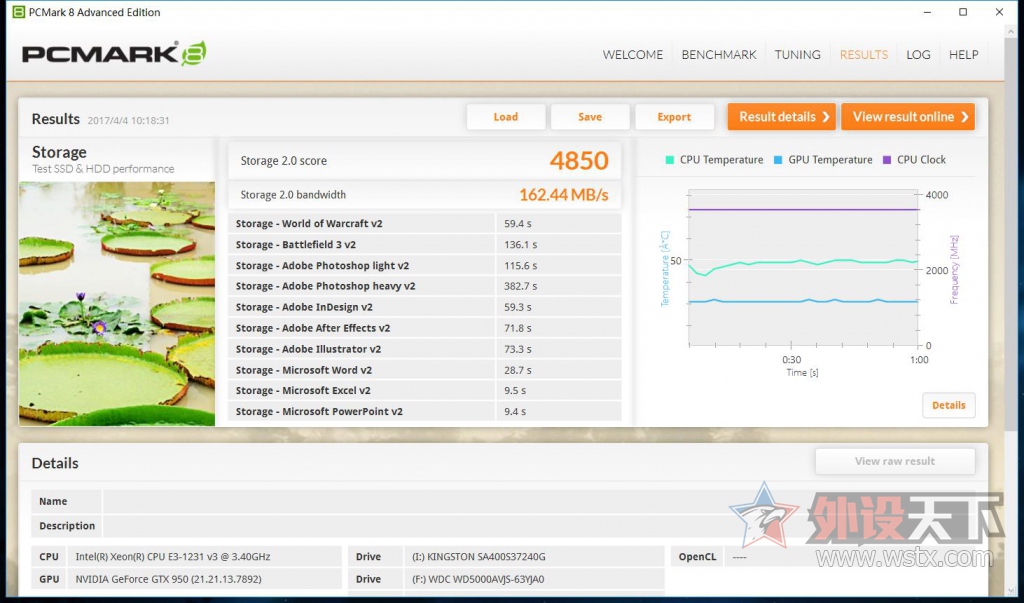Click the Load button
Screen dimensions: 1024x603
[x=505, y=117]
